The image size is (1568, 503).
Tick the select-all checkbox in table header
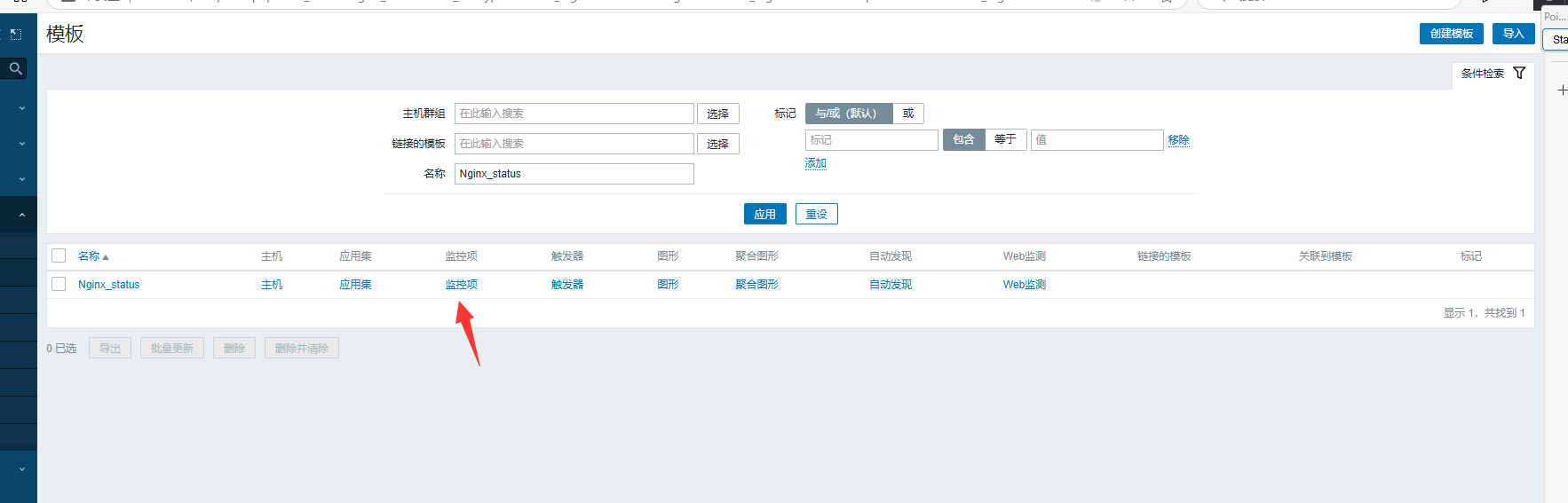tap(59, 255)
